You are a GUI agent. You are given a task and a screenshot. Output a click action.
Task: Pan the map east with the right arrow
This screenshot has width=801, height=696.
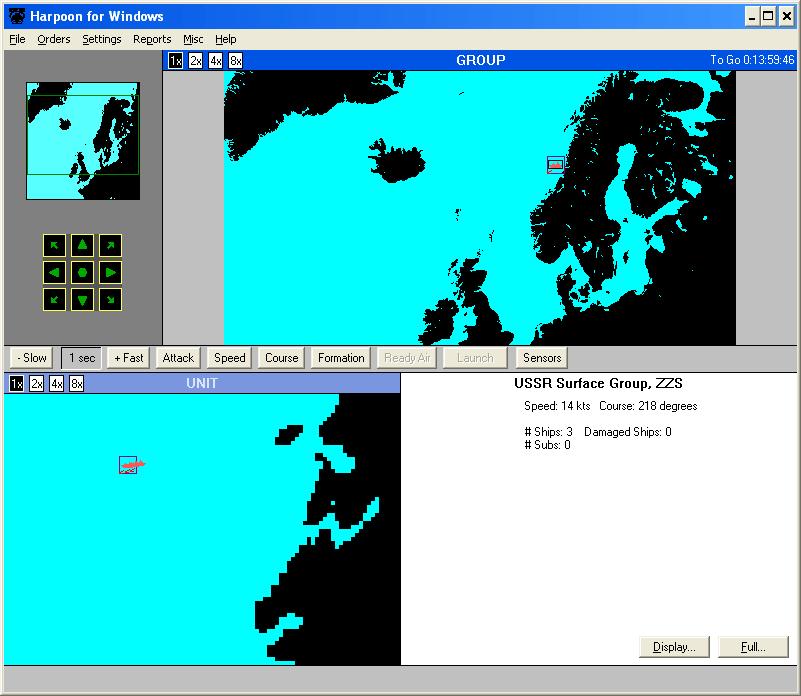pyautogui.click(x=110, y=272)
